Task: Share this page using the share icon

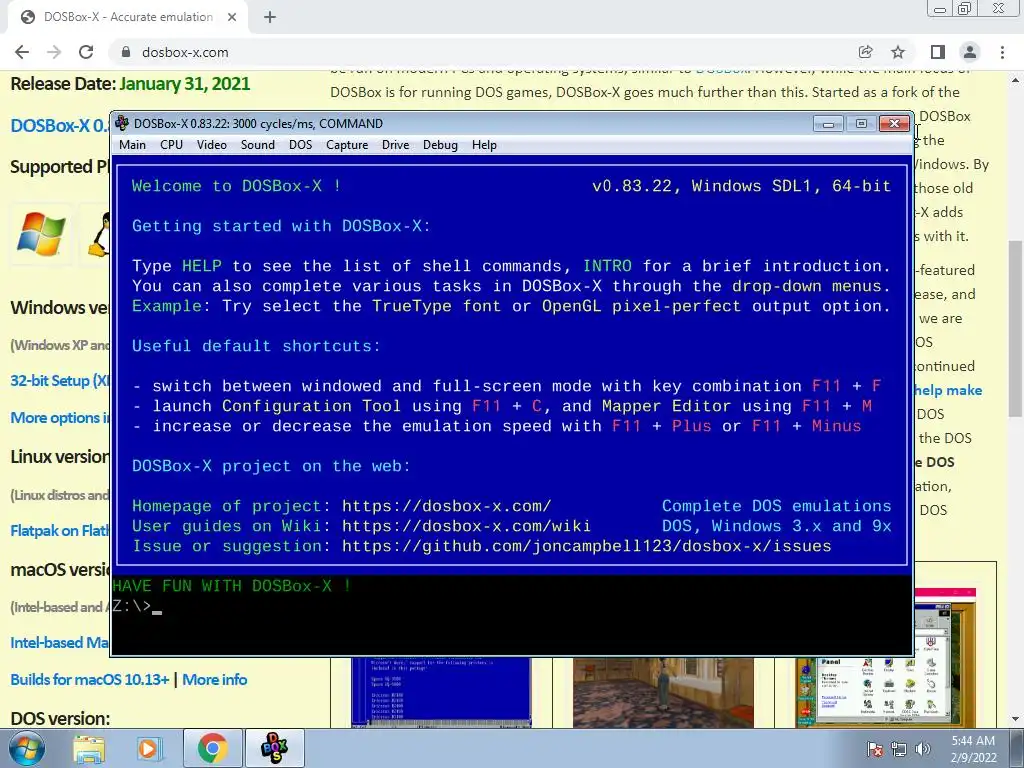Action: pyautogui.click(x=865, y=52)
